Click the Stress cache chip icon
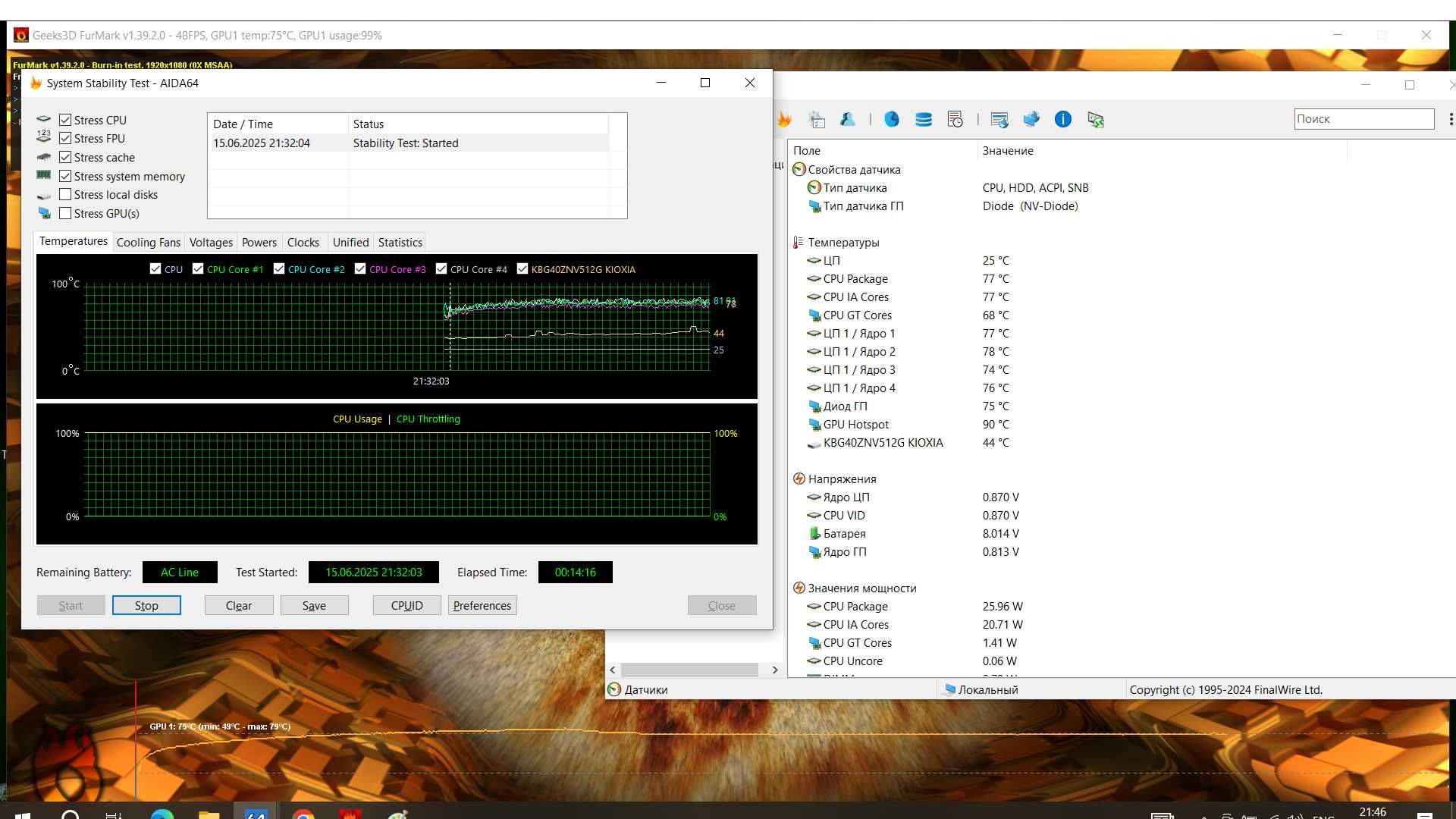Screen dimensions: 1456x819 pyautogui.click(x=44, y=157)
